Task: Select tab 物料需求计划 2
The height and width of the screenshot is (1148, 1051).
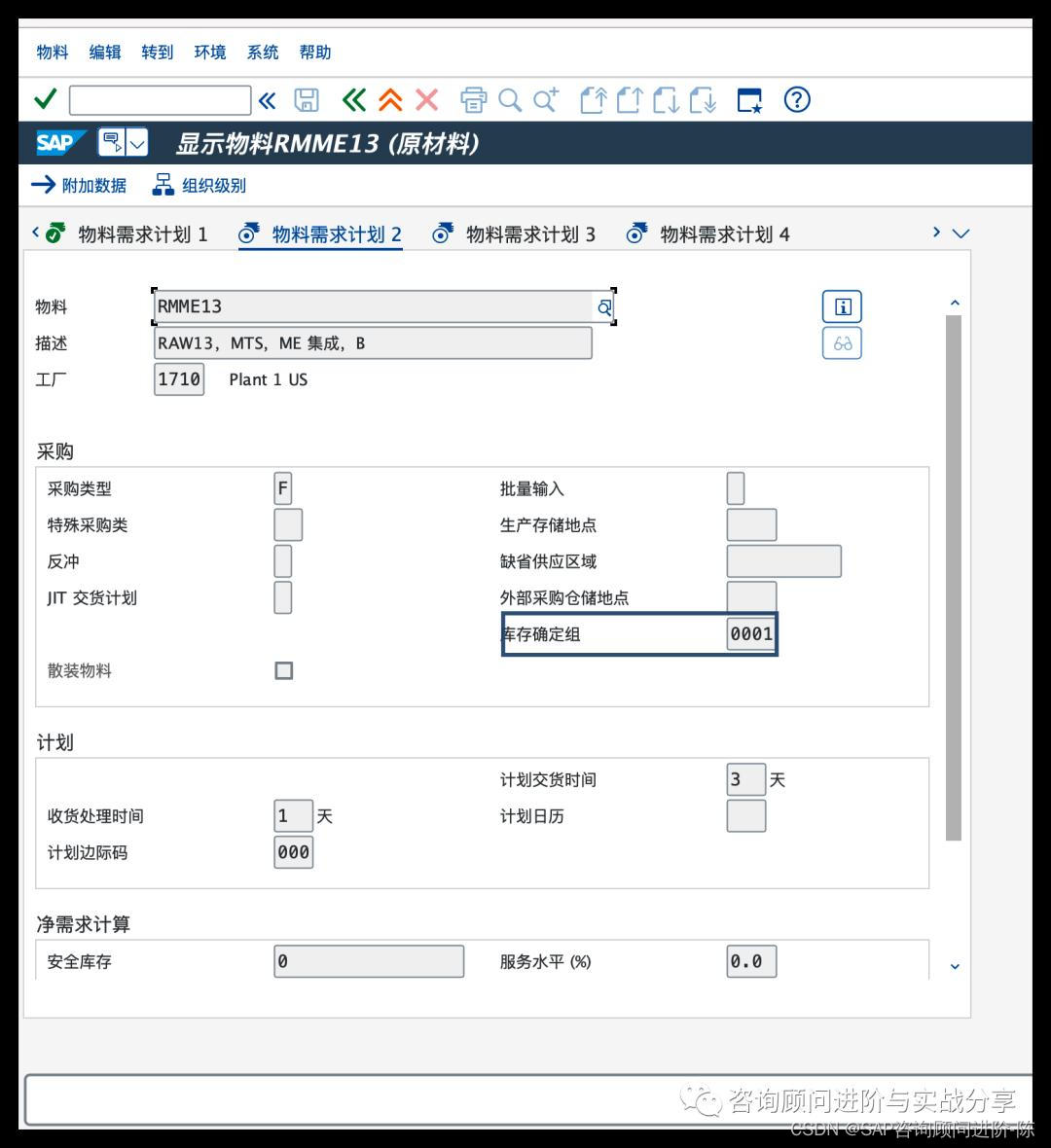Action: click(320, 234)
